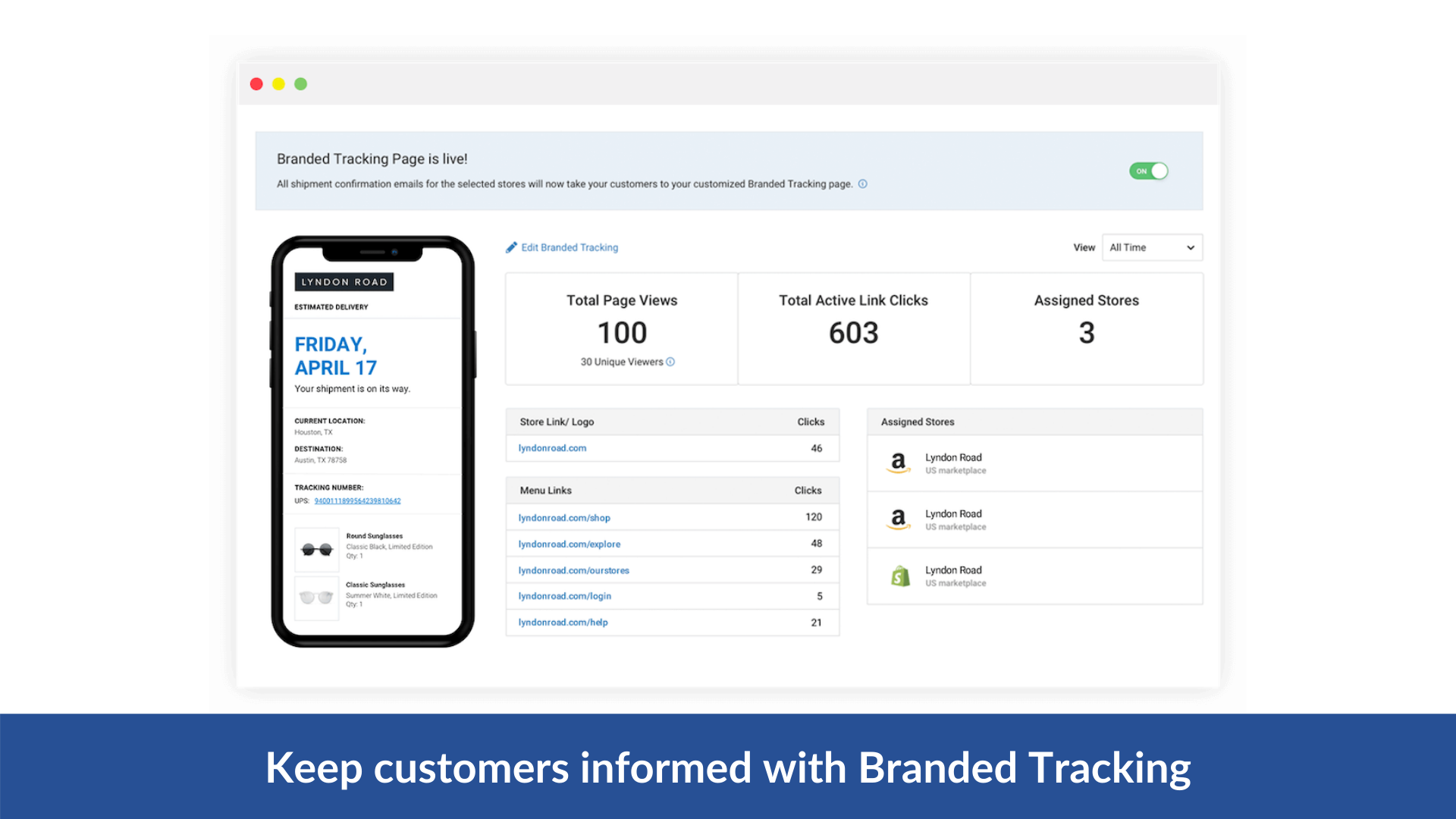The width and height of the screenshot is (1456, 819).
Task: Click the lyndonroad.com/ourstores link
Action: click(574, 570)
